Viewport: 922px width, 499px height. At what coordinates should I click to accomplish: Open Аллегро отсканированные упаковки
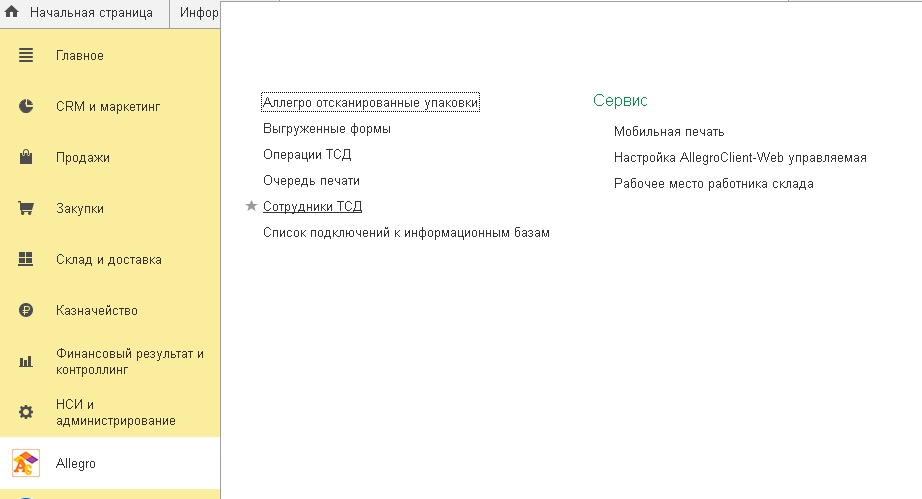[370, 102]
